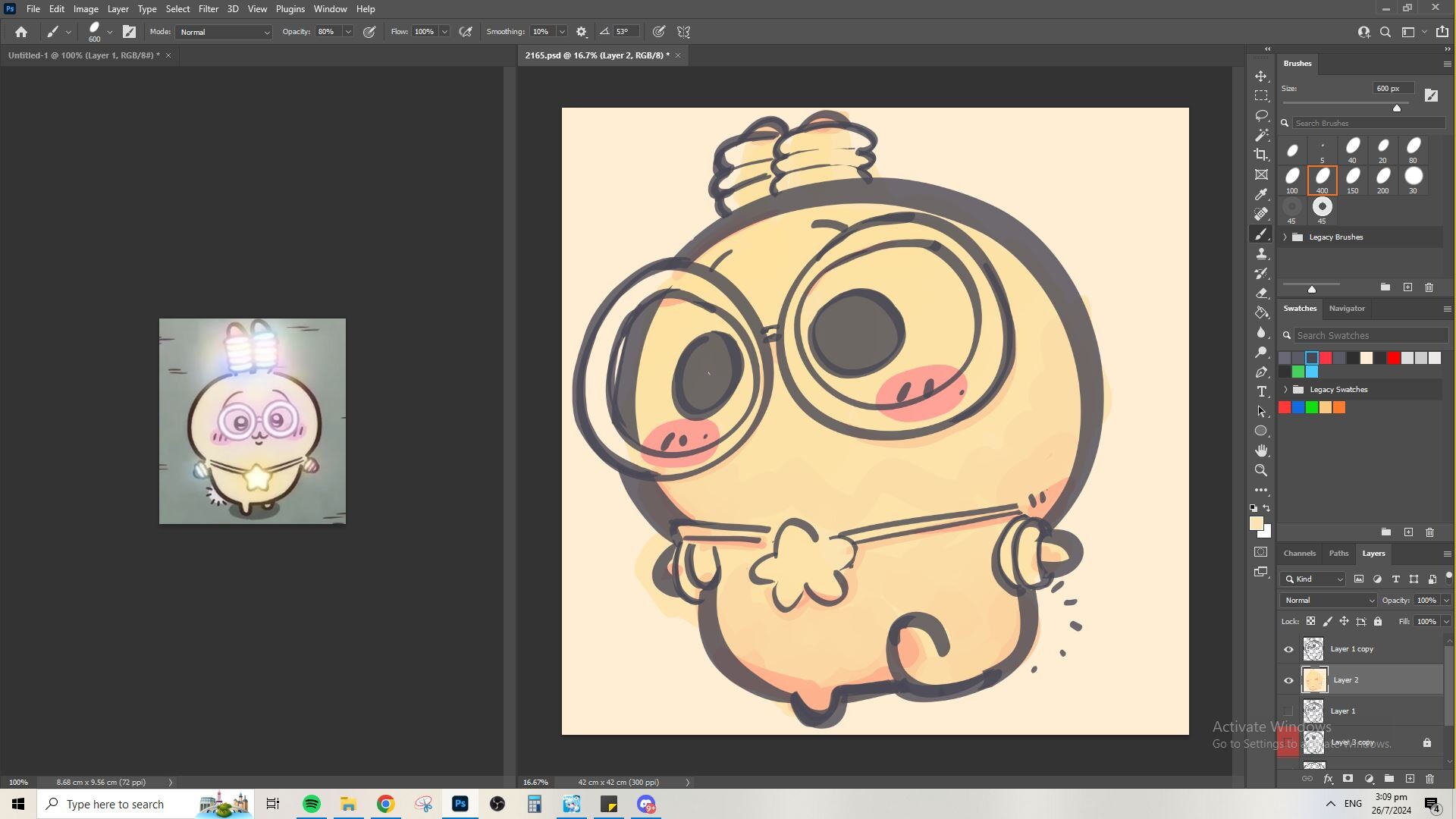Click the Home icon in options bar
The width and height of the screenshot is (1456, 819).
tap(21, 32)
